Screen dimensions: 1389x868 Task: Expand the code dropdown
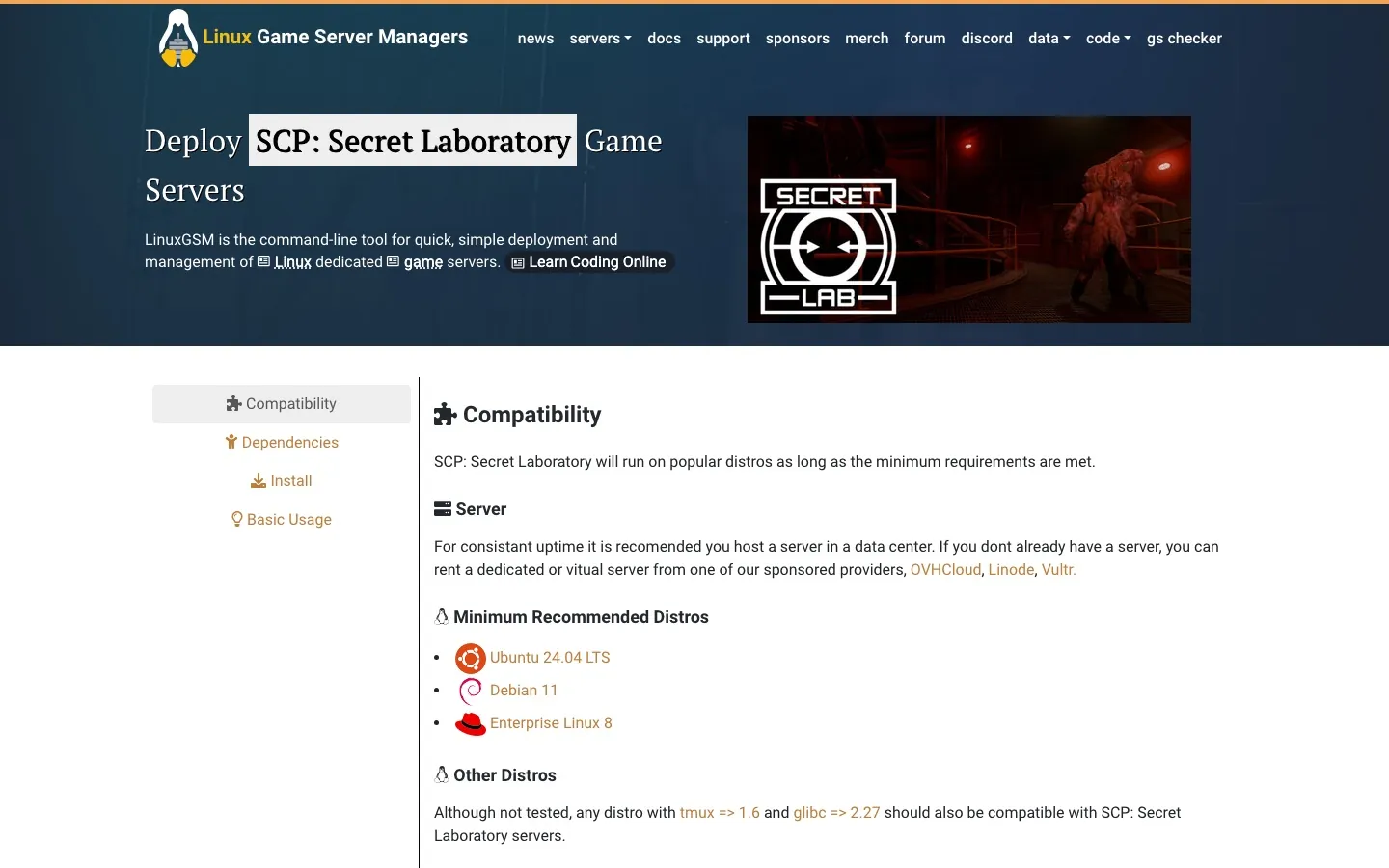(x=1108, y=39)
